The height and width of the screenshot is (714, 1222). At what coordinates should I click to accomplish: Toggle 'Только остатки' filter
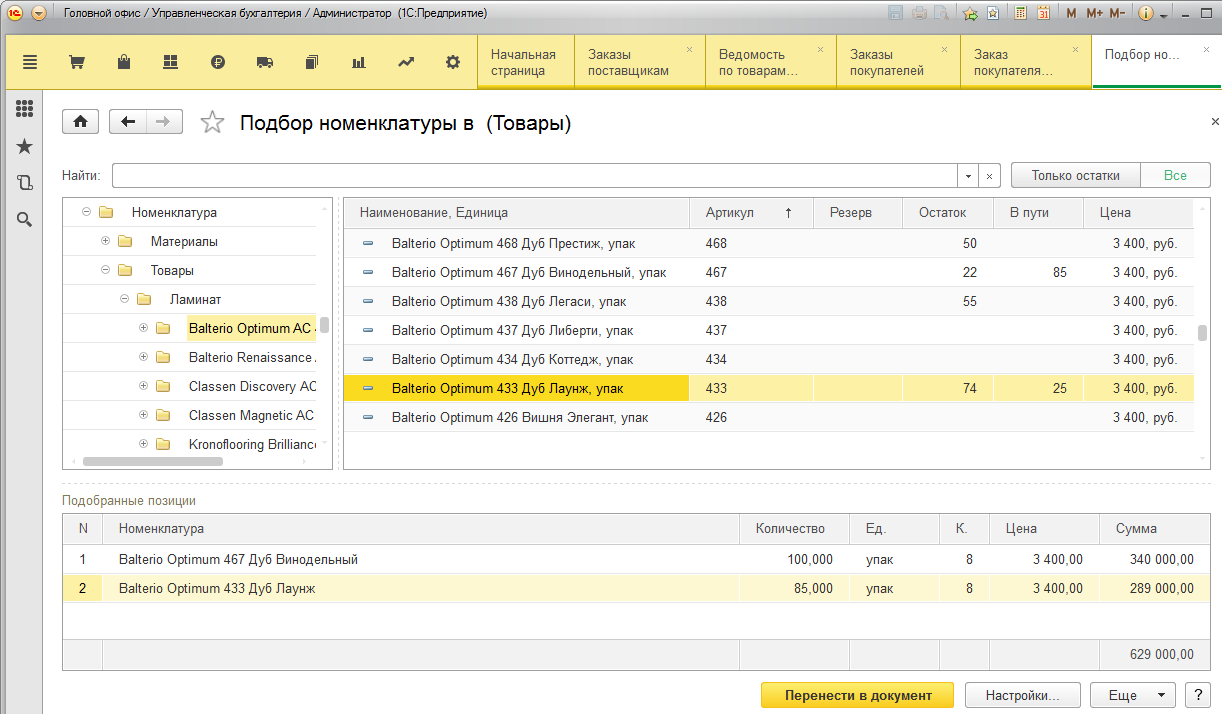(x=1076, y=175)
